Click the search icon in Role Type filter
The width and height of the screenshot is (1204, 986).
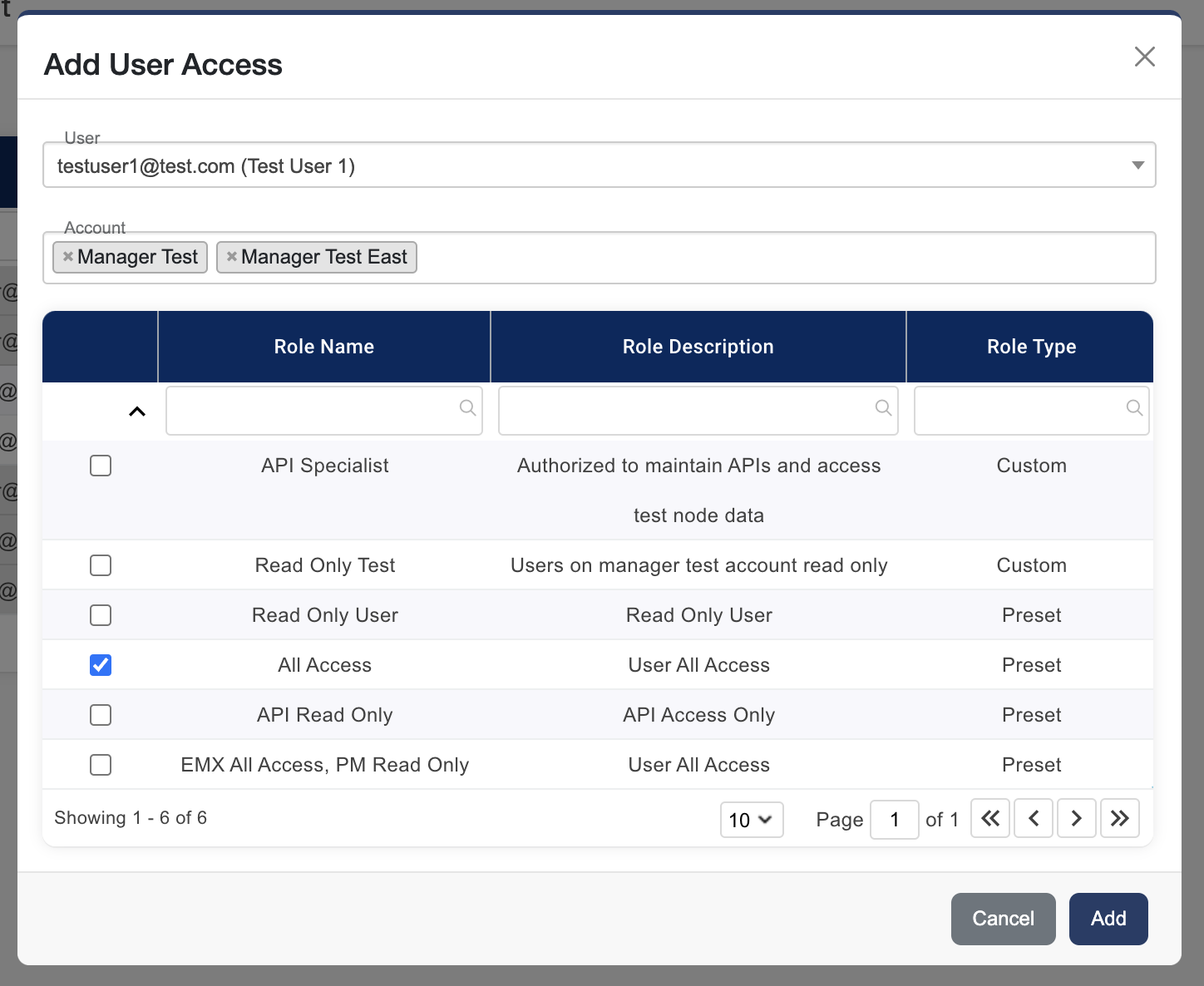click(1135, 407)
